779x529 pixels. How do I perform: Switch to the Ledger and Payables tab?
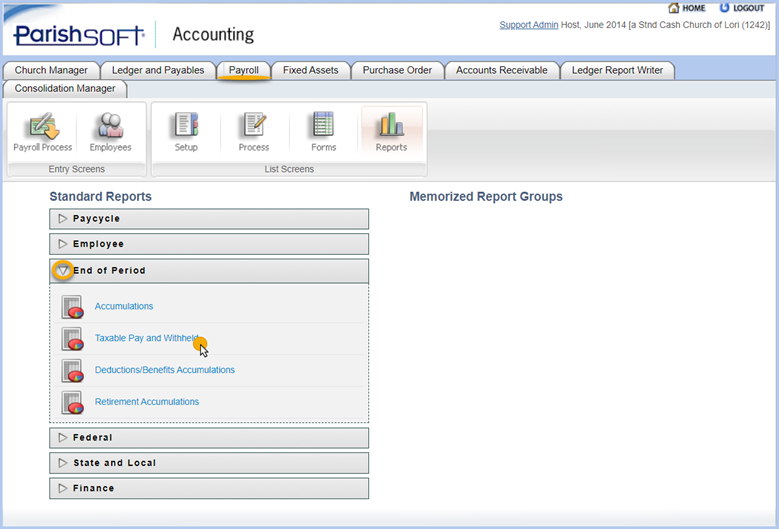click(158, 71)
